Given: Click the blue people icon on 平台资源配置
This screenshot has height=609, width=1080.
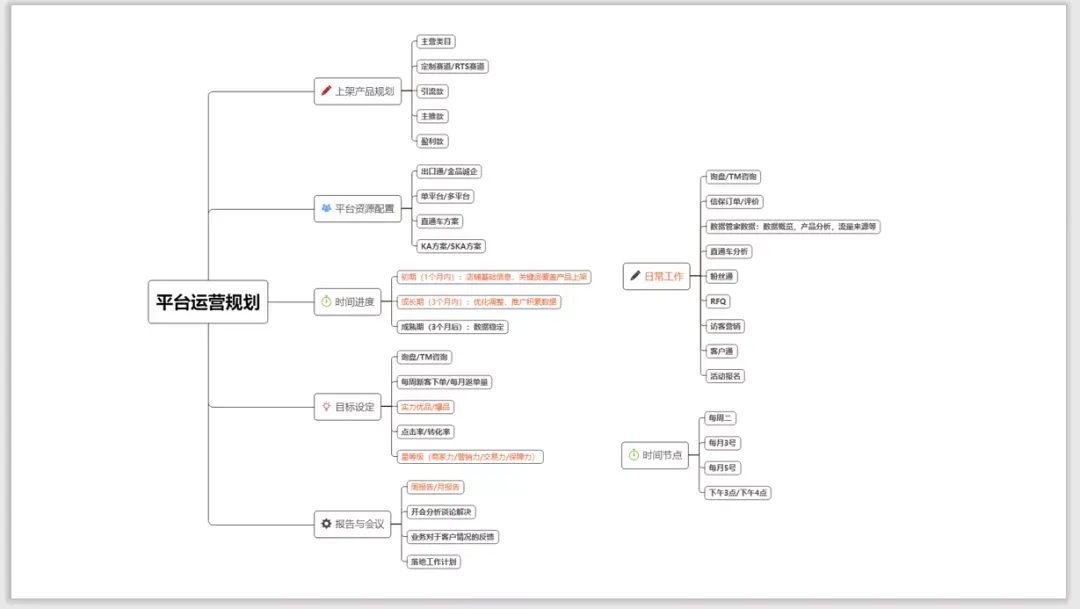Looking at the screenshot, I should 326,208.
